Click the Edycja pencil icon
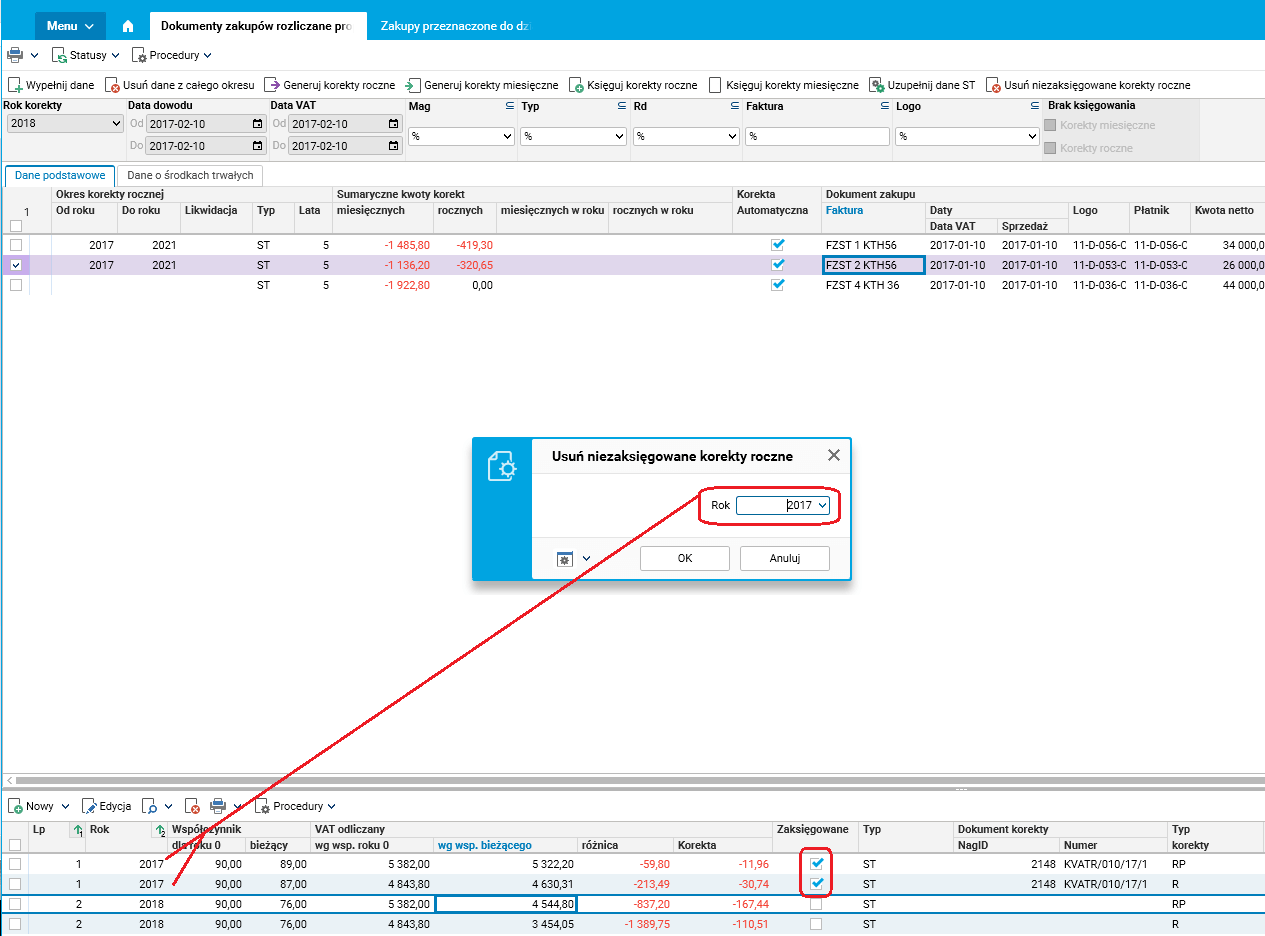The image size is (1265, 936). pyautogui.click(x=89, y=806)
